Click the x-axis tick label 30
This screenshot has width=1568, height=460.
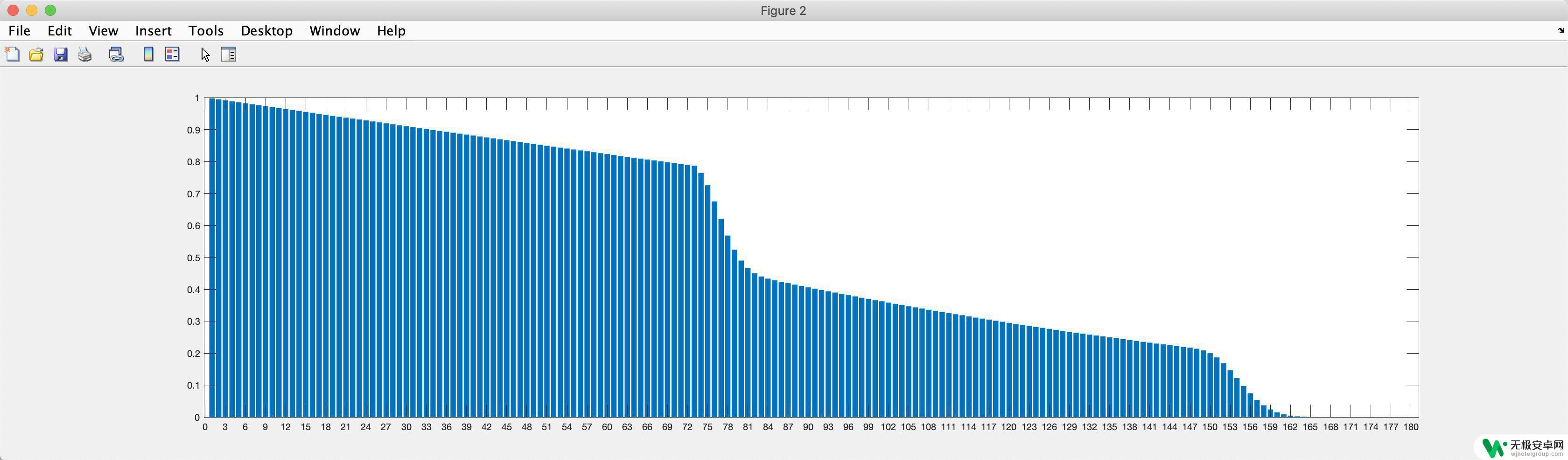click(406, 427)
